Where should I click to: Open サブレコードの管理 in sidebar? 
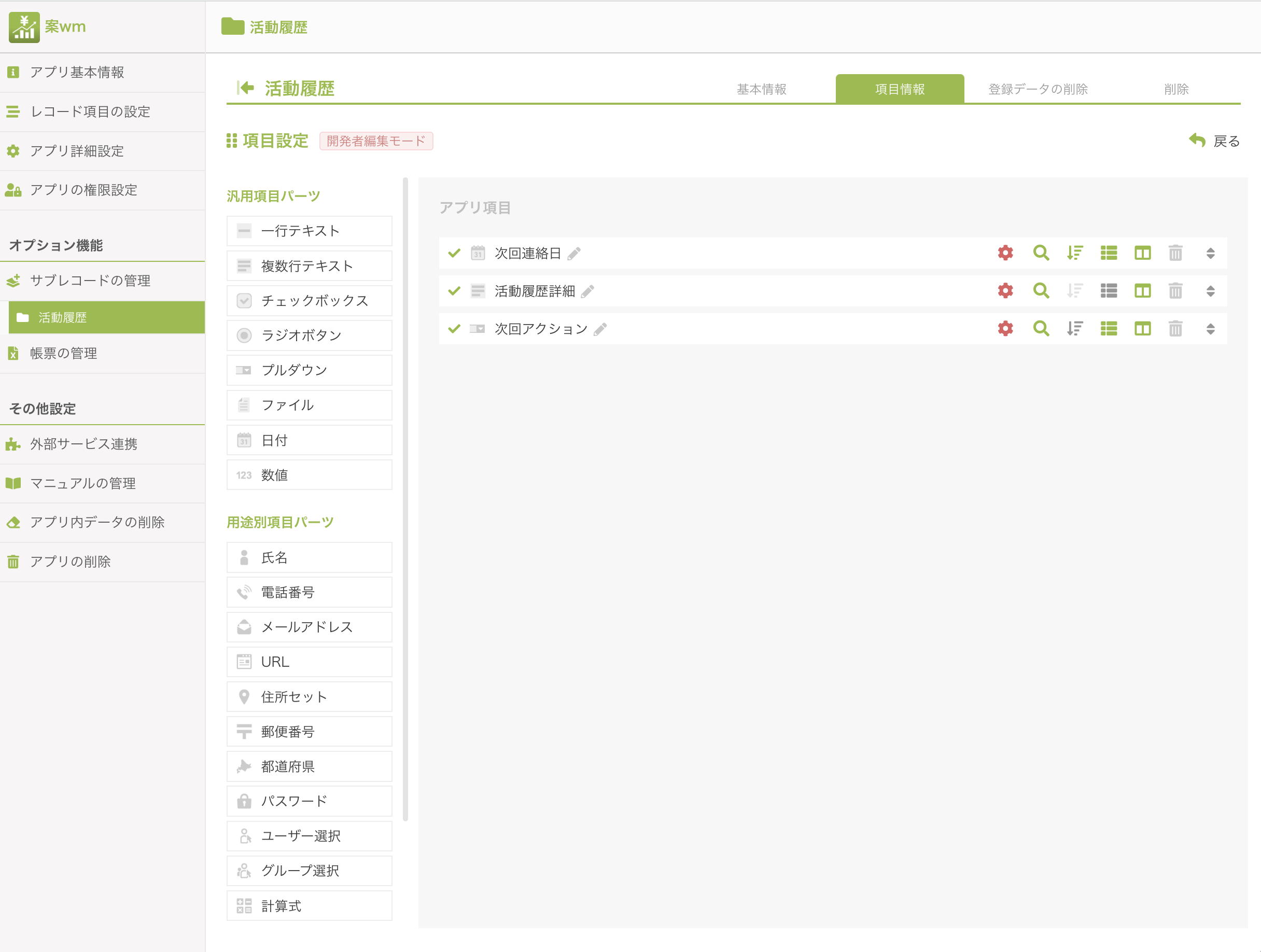(103, 281)
